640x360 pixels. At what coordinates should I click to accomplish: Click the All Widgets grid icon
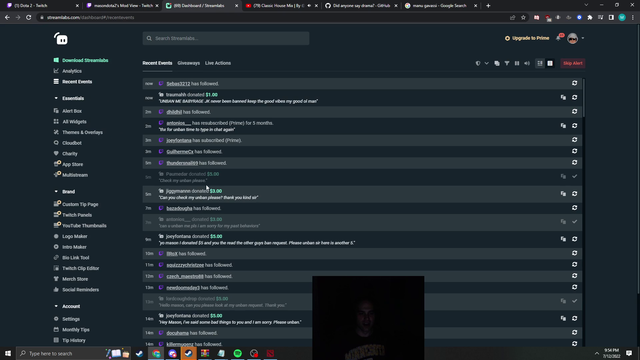pos(56,121)
